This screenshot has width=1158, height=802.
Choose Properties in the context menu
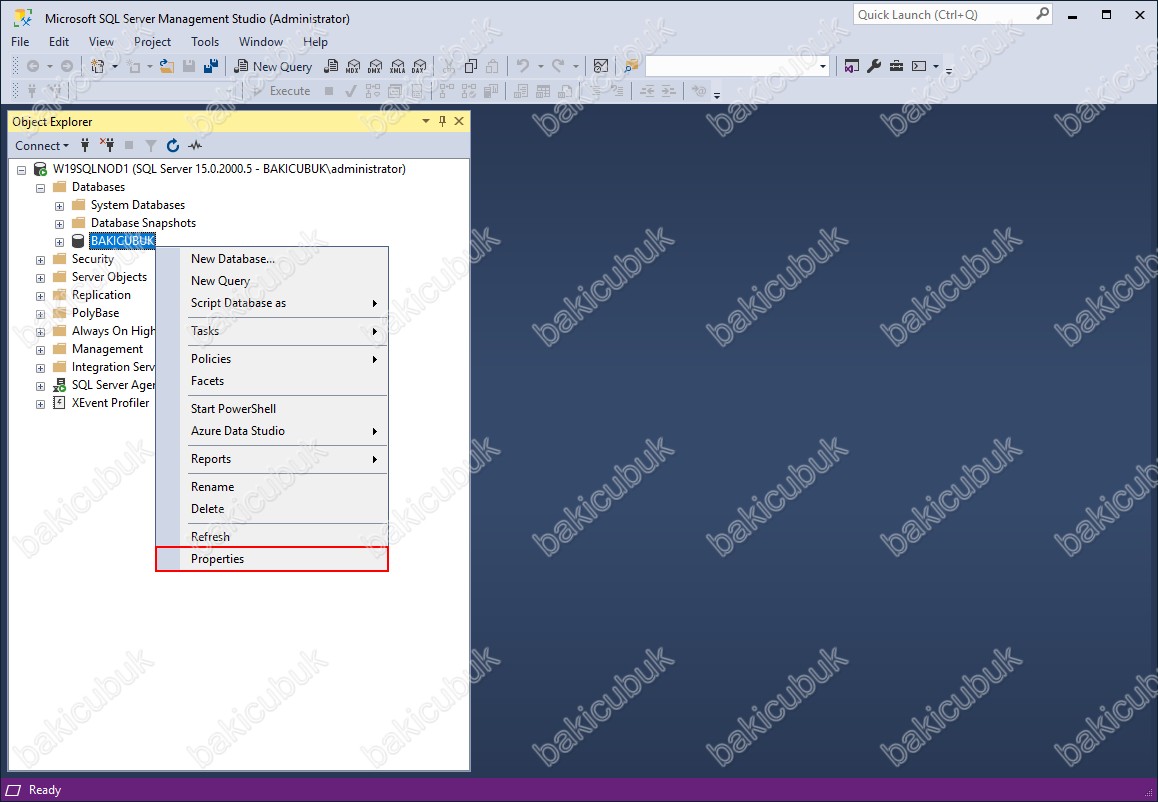pyautogui.click(x=272, y=559)
